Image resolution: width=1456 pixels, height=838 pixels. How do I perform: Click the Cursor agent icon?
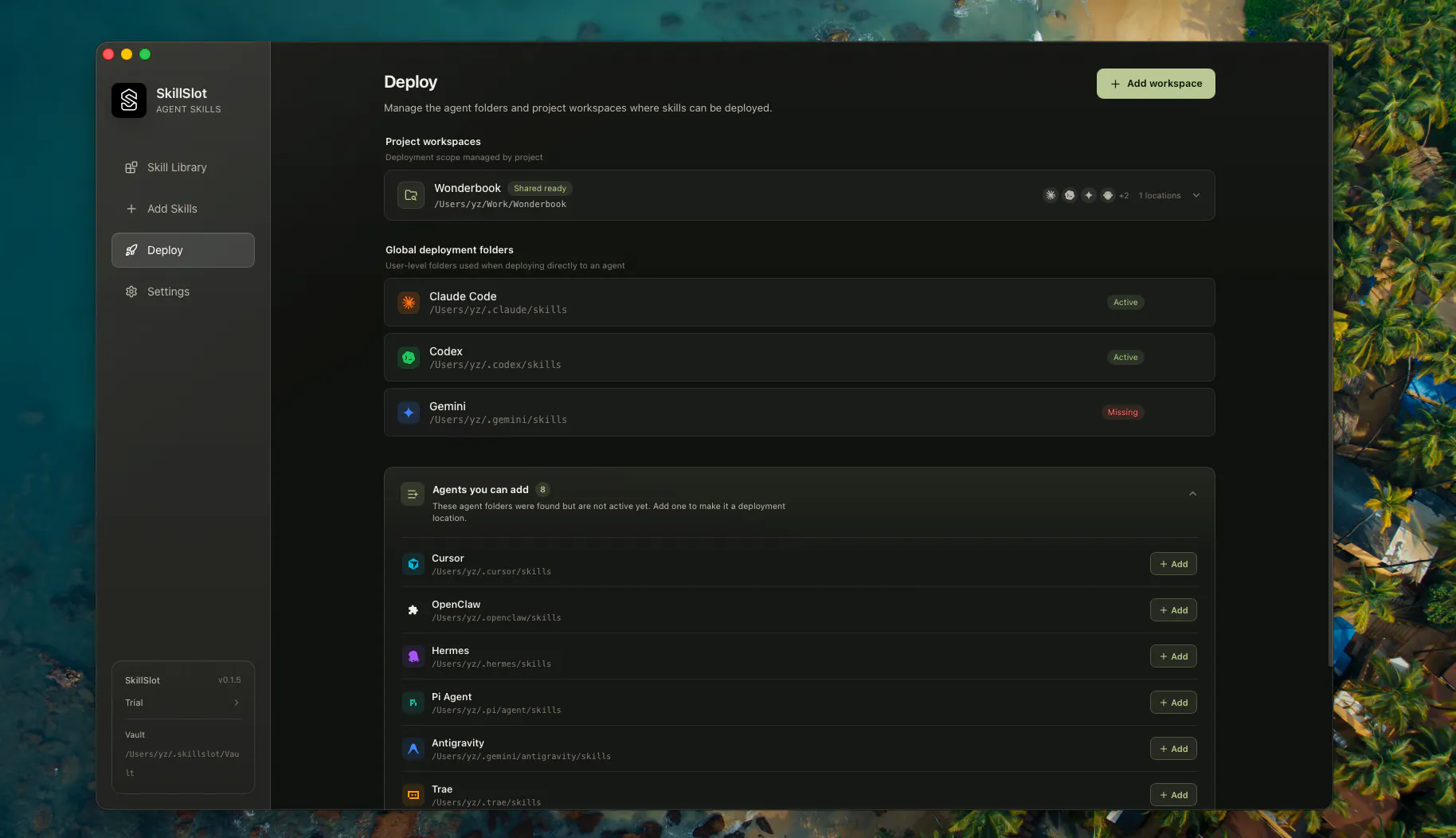(x=413, y=564)
